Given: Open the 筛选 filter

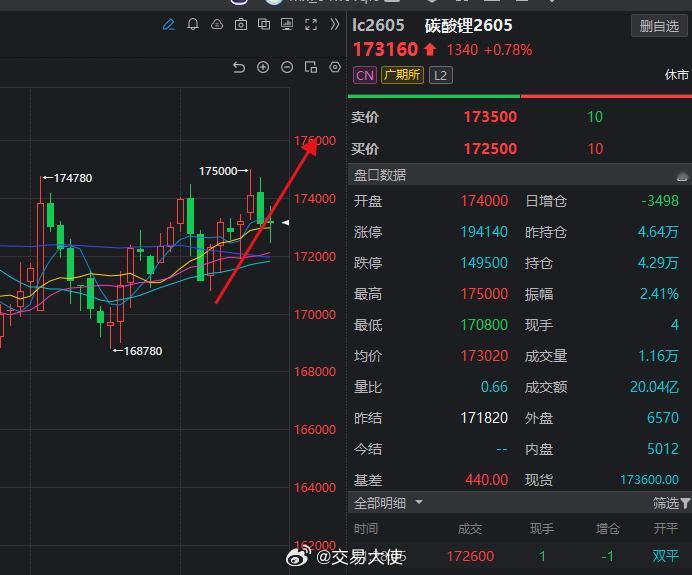Looking at the screenshot, I should (x=671, y=503).
